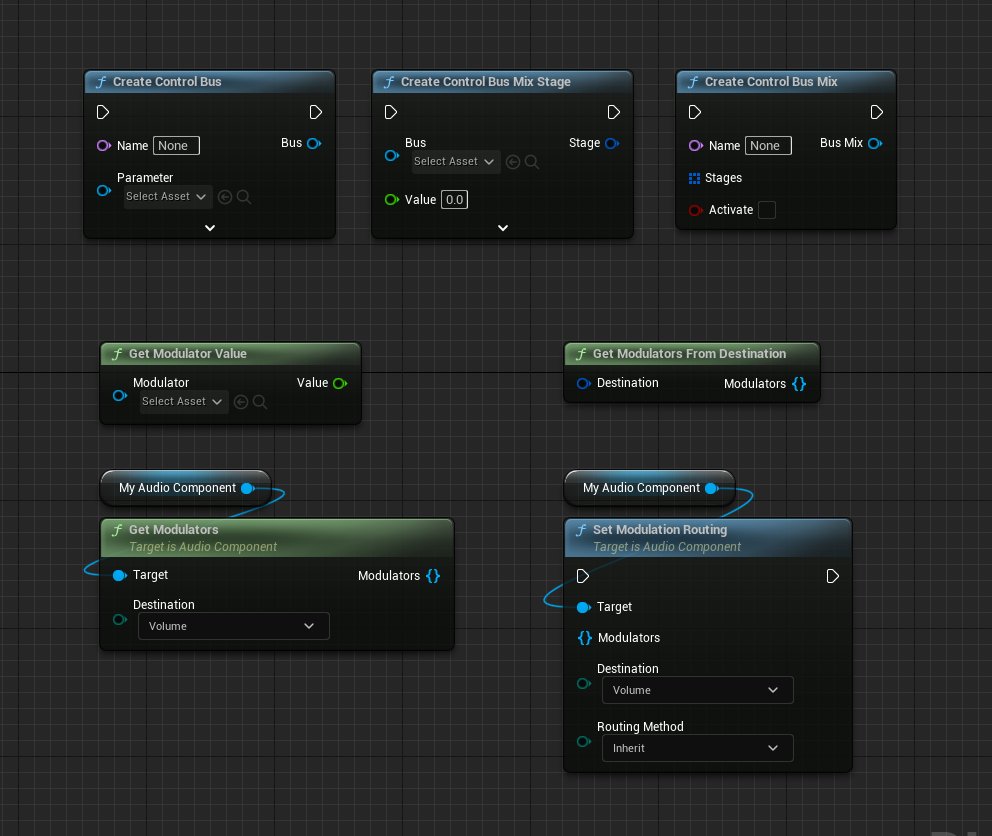Viewport: 992px width, 836px height.
Task: Click Value output pin on Get Modulator Value
Action: click(340, 383)
